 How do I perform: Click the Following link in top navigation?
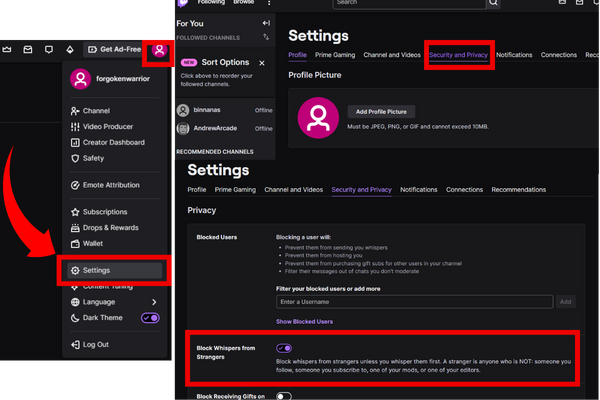click(x=211, y=2)
